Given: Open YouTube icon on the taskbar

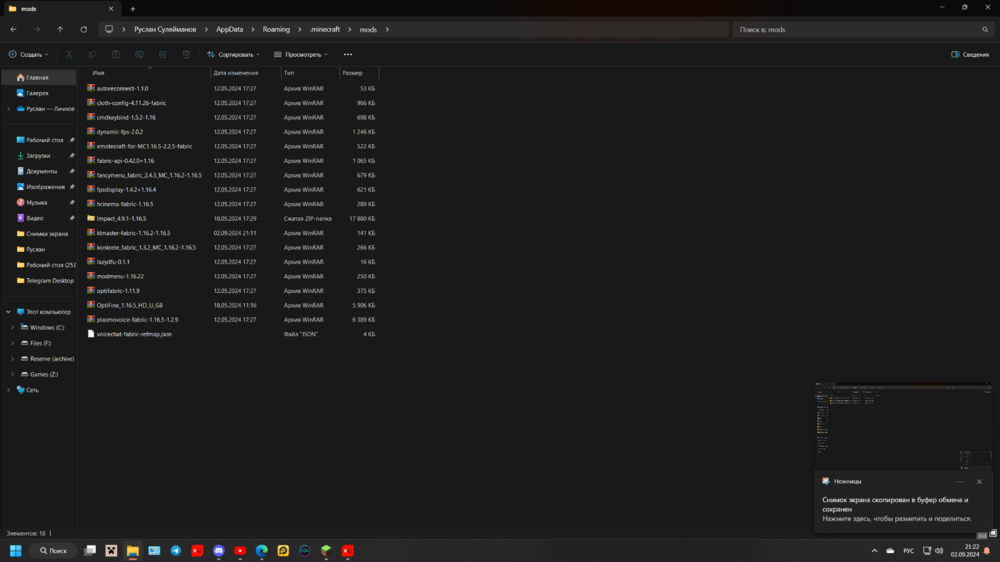Looking at the screenshot, I should click(x=240, y=551).
